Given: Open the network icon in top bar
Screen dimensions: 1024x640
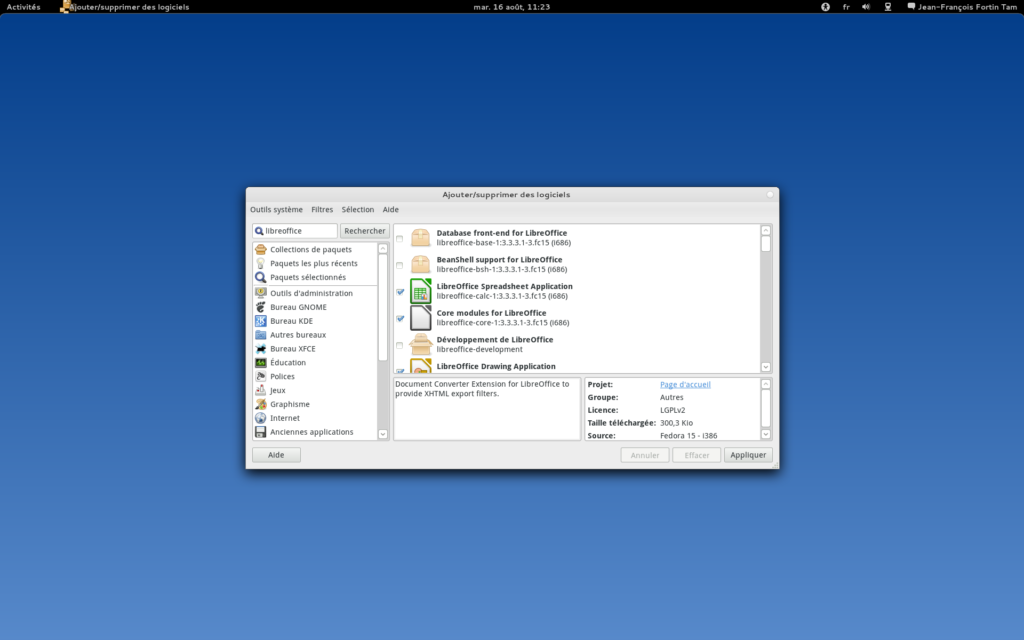Looking at the screenshot, I should [x=888, y=7].
